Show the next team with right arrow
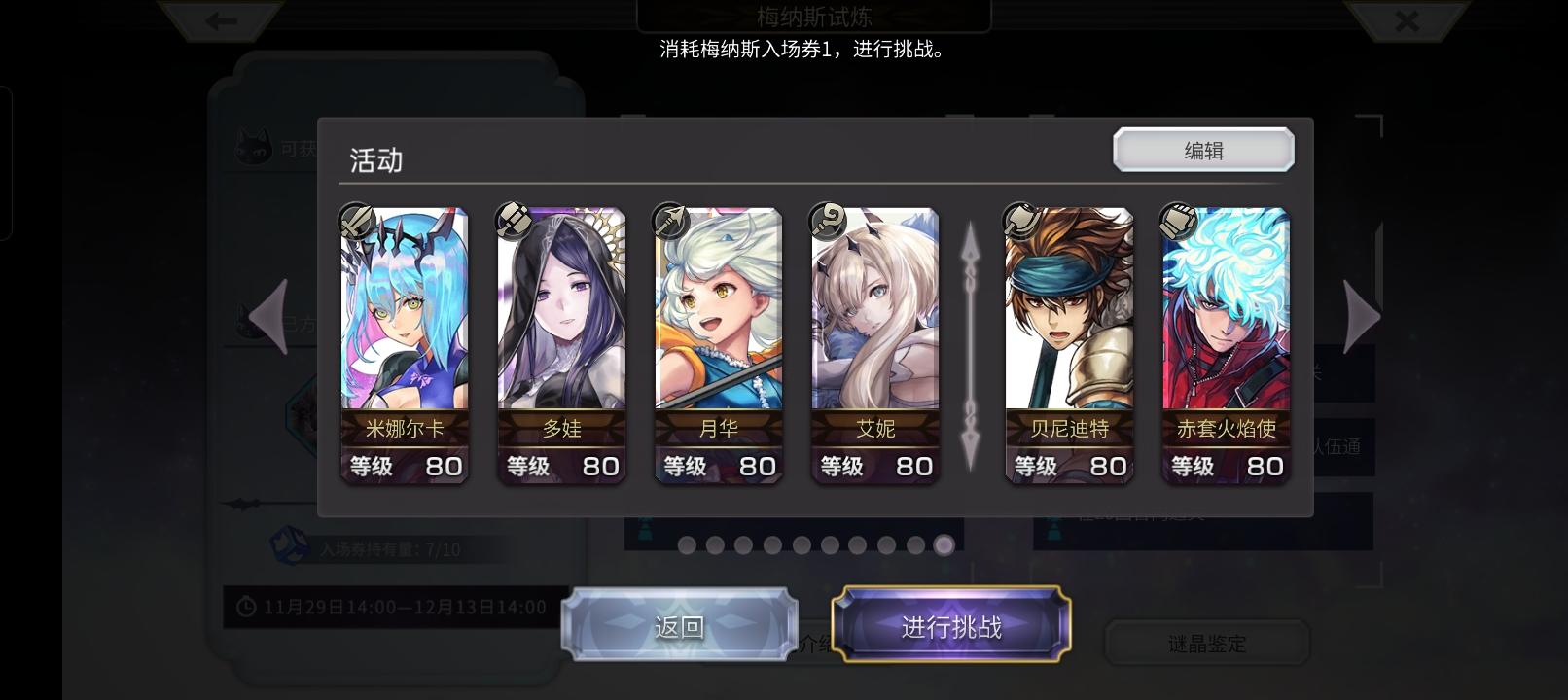The width and height of the screenshot is (1568, 700). (x=1362, y=317)
